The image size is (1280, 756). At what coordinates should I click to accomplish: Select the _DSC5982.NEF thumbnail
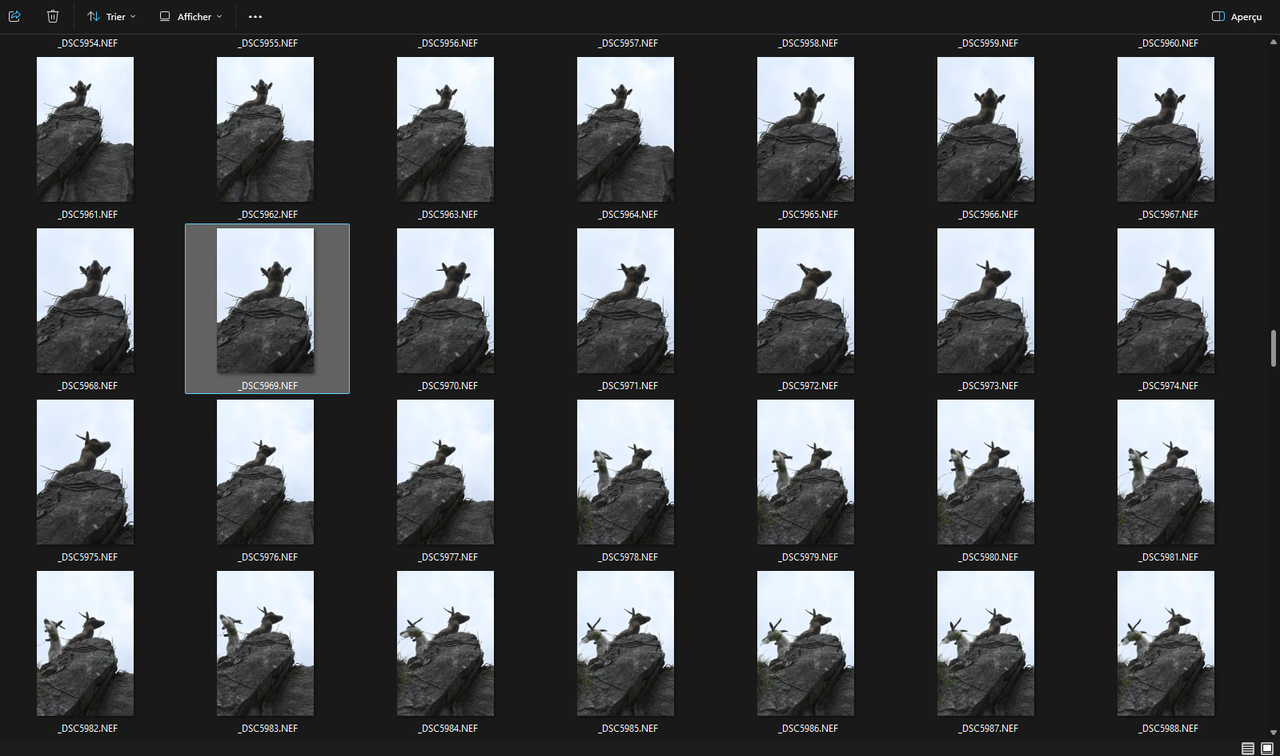[85, 643]
